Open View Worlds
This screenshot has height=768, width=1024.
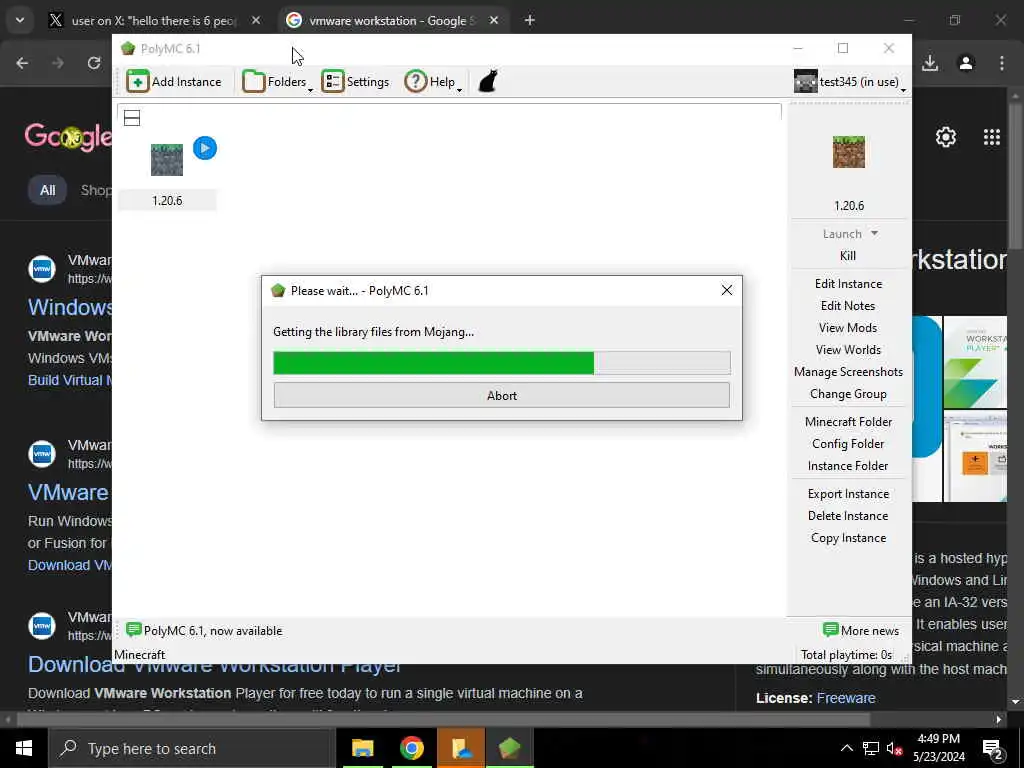coord(848,350)
